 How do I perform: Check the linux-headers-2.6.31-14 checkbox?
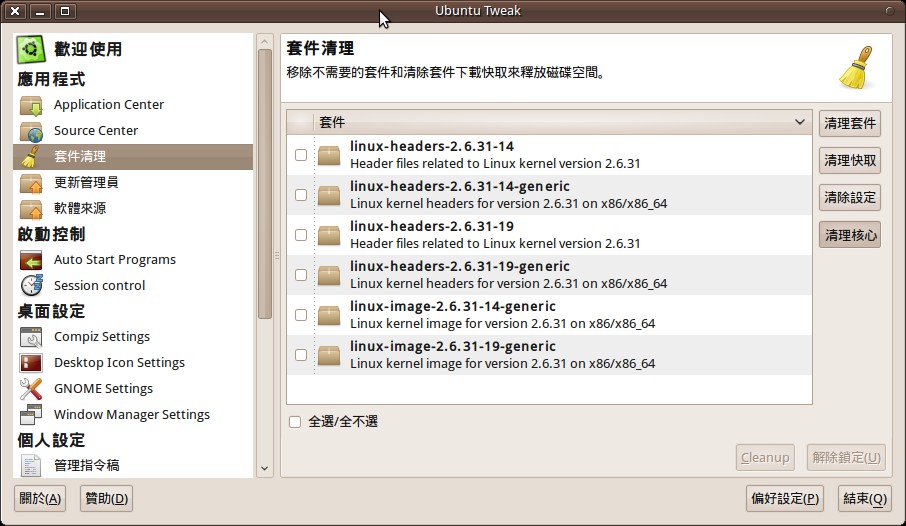tap(301, 155)
